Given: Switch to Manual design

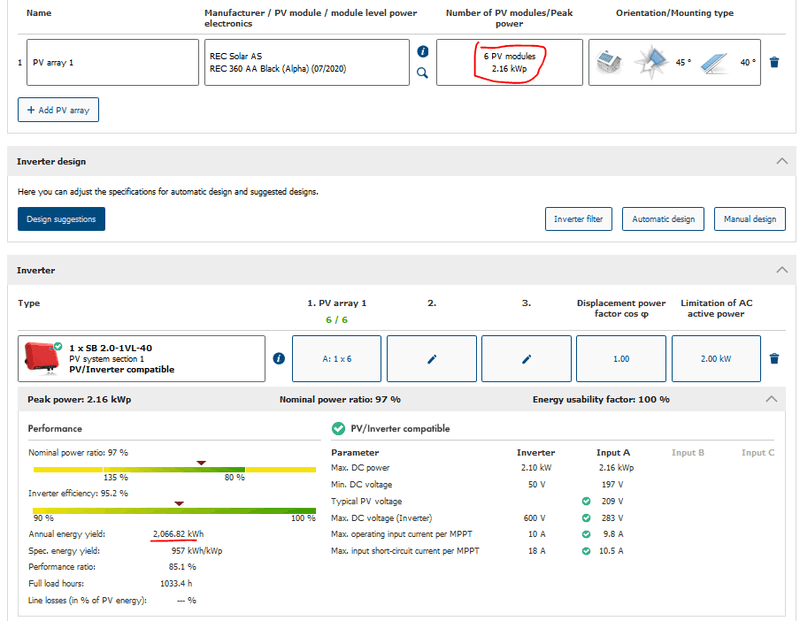Looking at the screenshot, I should tap(750, 219).
